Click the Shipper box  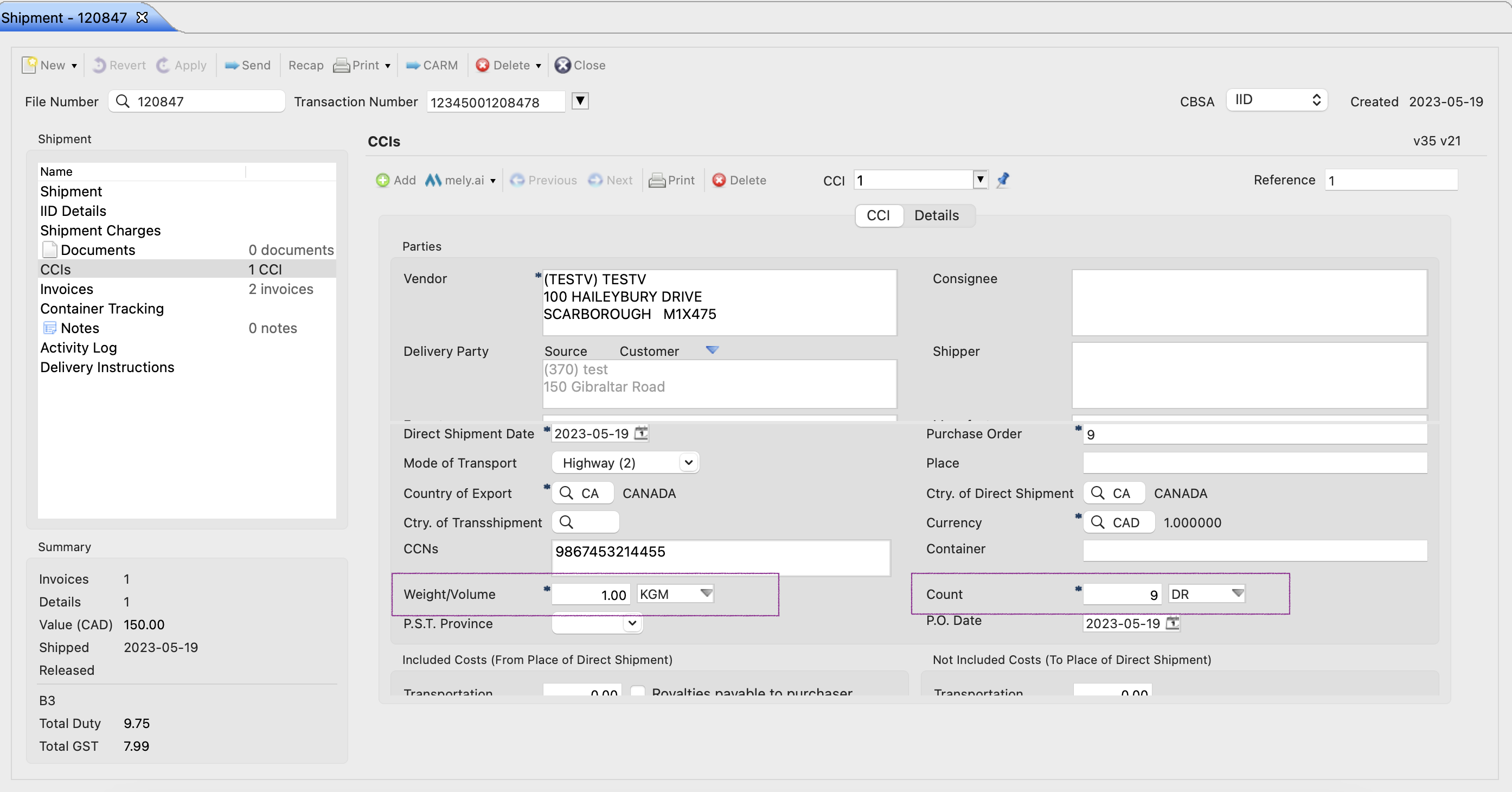pyautogui.click(x=1250, y=375)
